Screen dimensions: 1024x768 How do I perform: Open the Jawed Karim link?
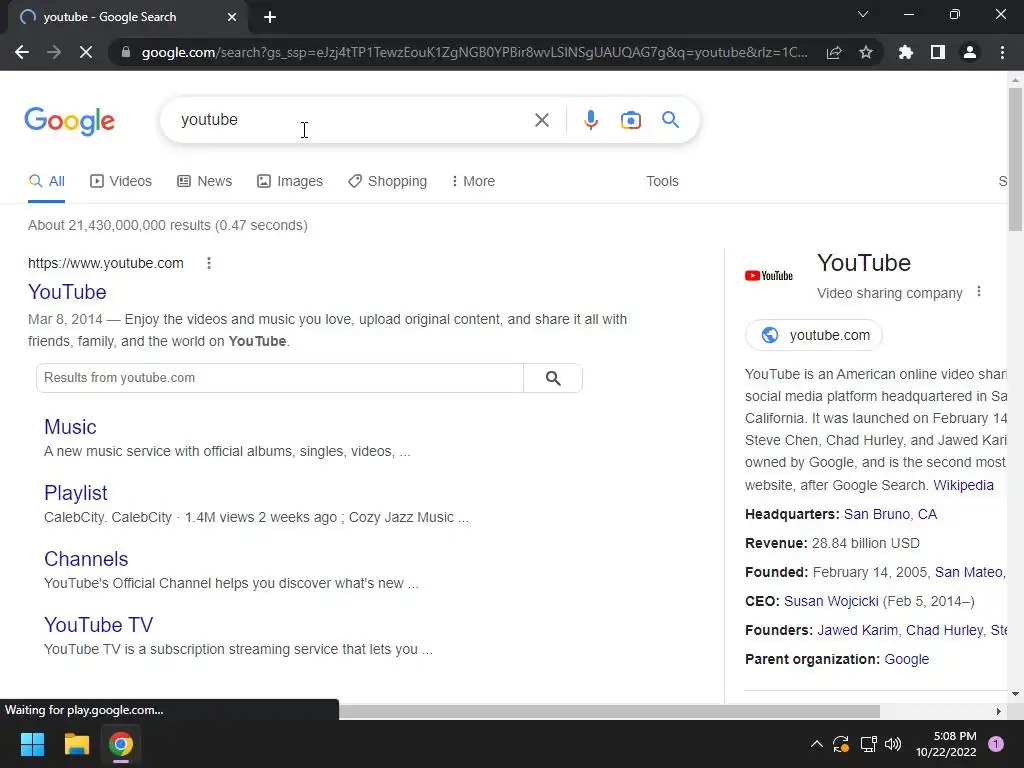[857, 630]
